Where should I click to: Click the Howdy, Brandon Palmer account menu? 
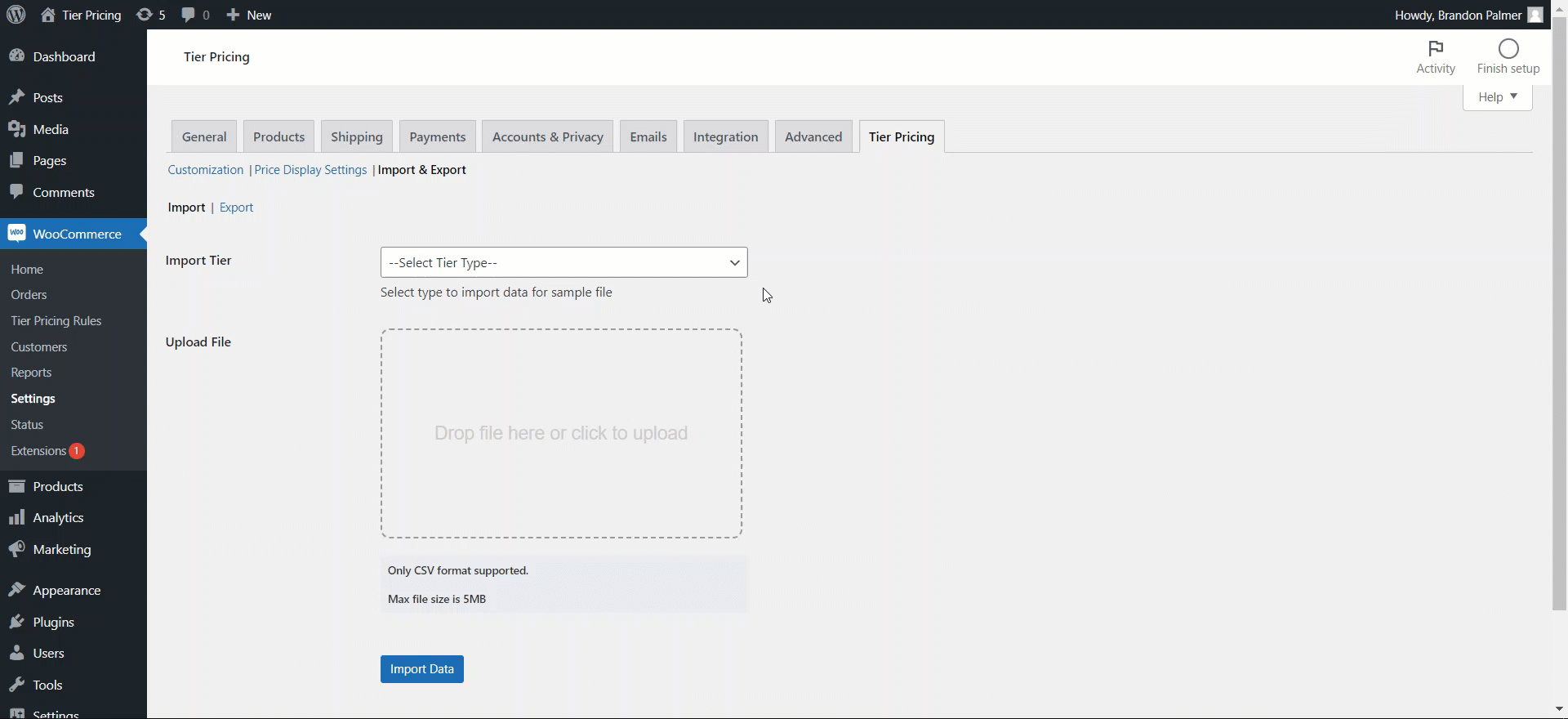tap(1468, 15)
